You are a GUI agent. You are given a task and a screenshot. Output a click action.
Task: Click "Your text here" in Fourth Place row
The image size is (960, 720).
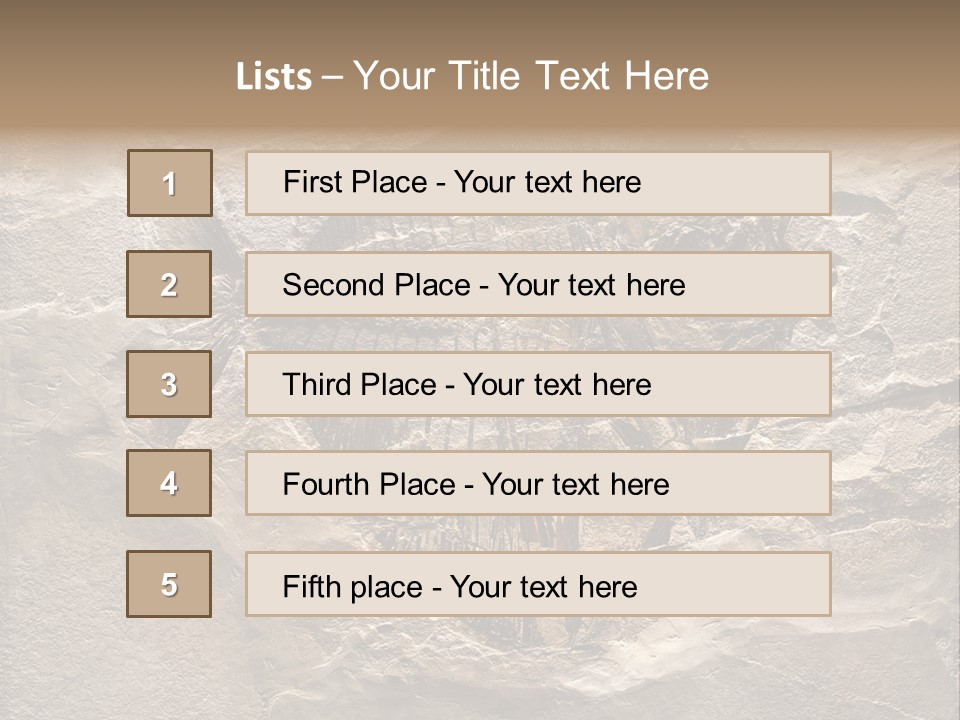click(575, 485)
